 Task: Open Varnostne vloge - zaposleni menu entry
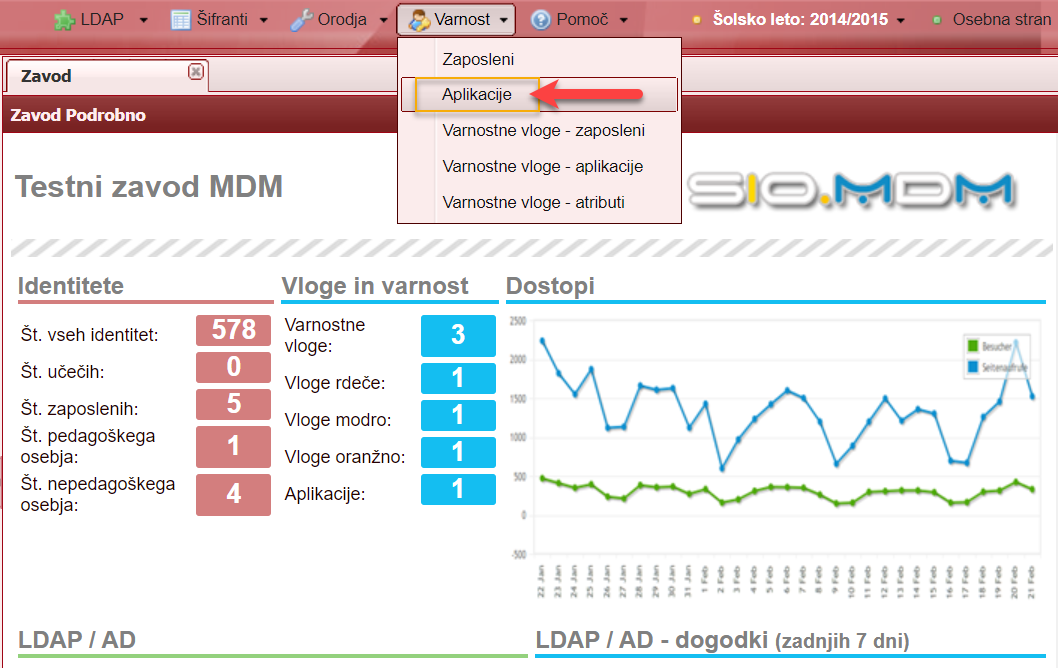(x=543, y=130)
